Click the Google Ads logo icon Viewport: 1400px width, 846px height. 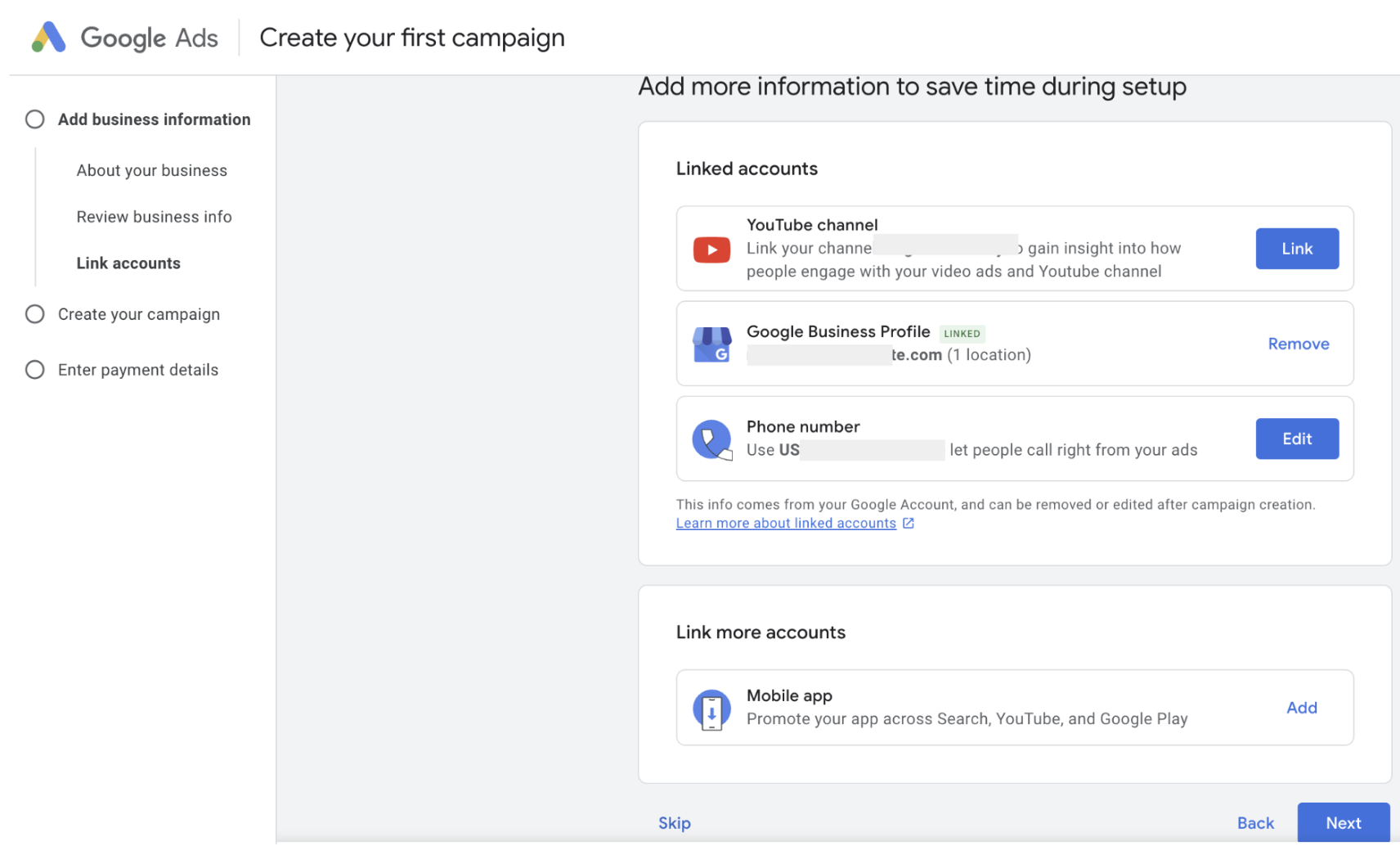[48, 38]
